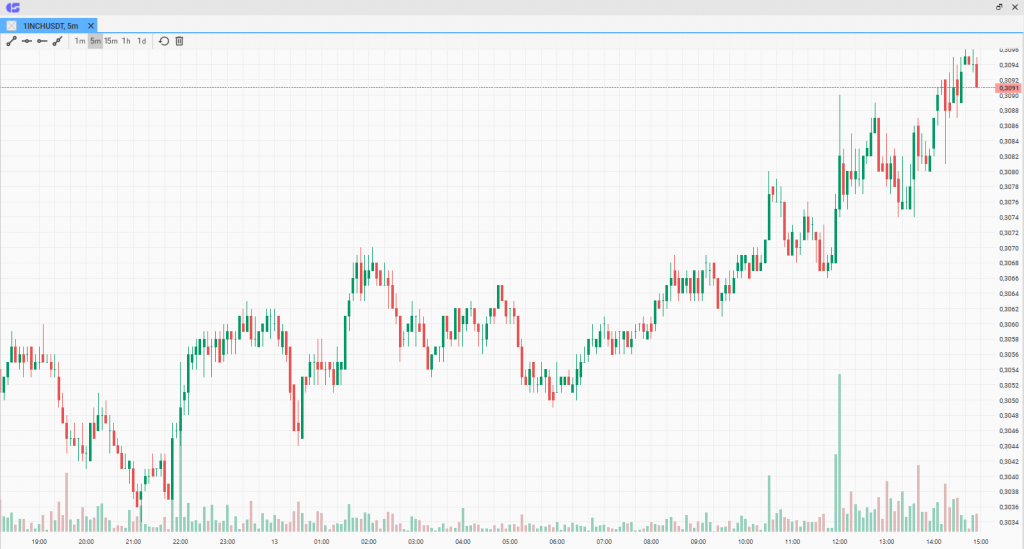The height and width of the screenshot is (549, 1024).
Task: Click the 14:00 time axis label
Action: click(x=934, y=542)
